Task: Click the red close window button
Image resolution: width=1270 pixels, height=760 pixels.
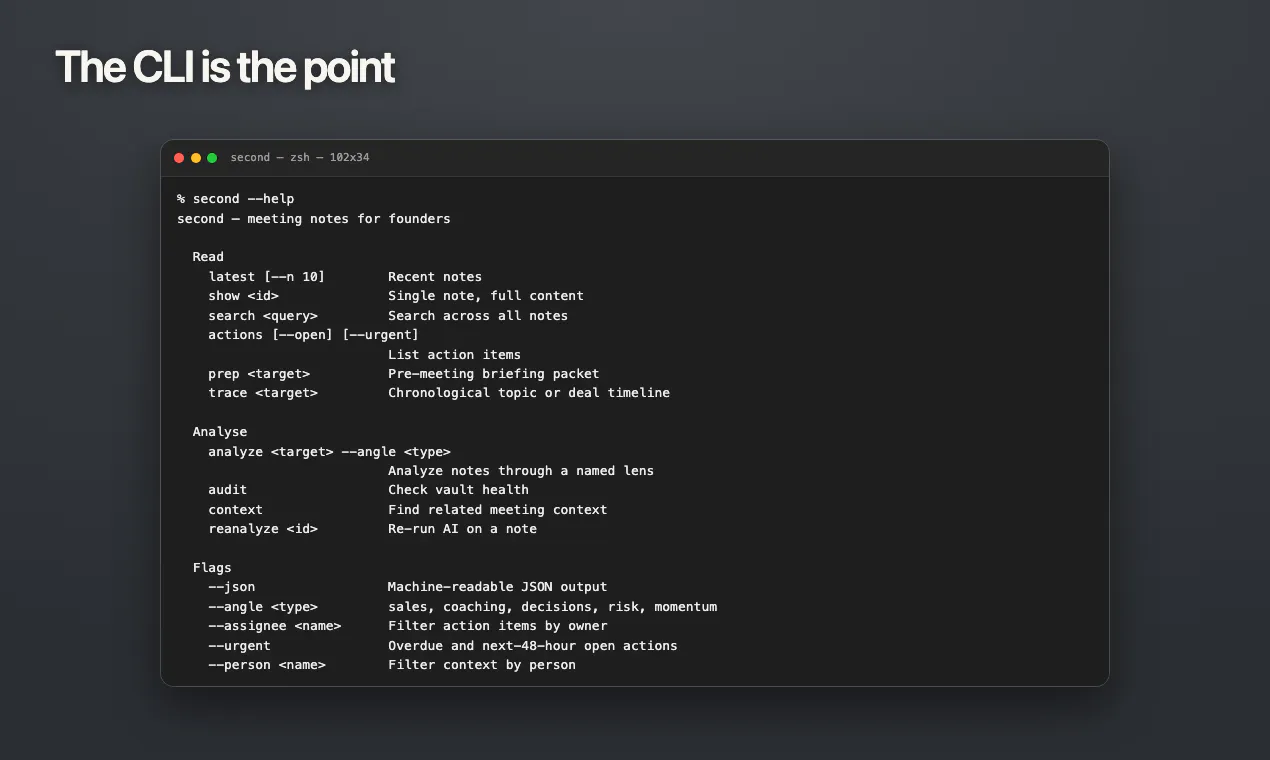Action: point(179,158)
